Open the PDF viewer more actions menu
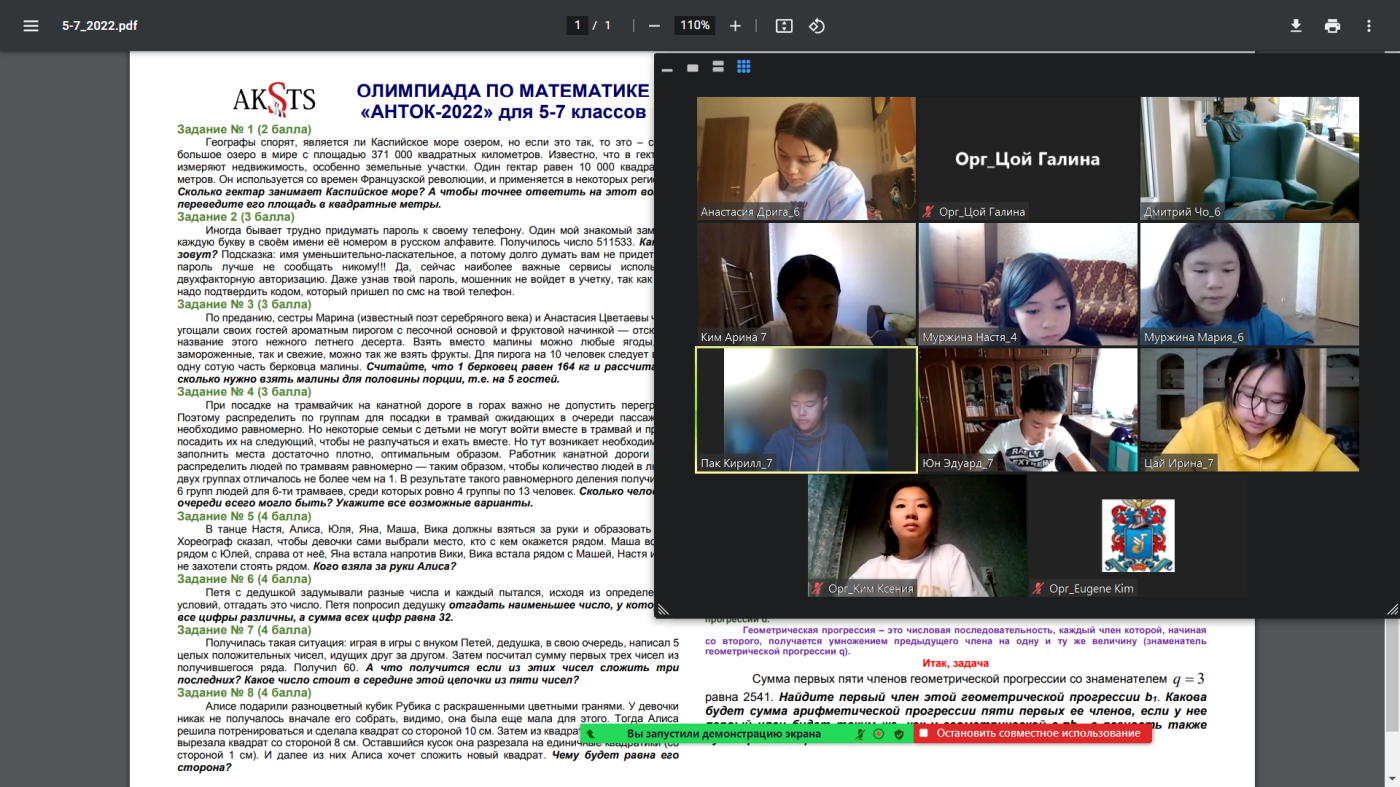 click(x=1369, y=26)
